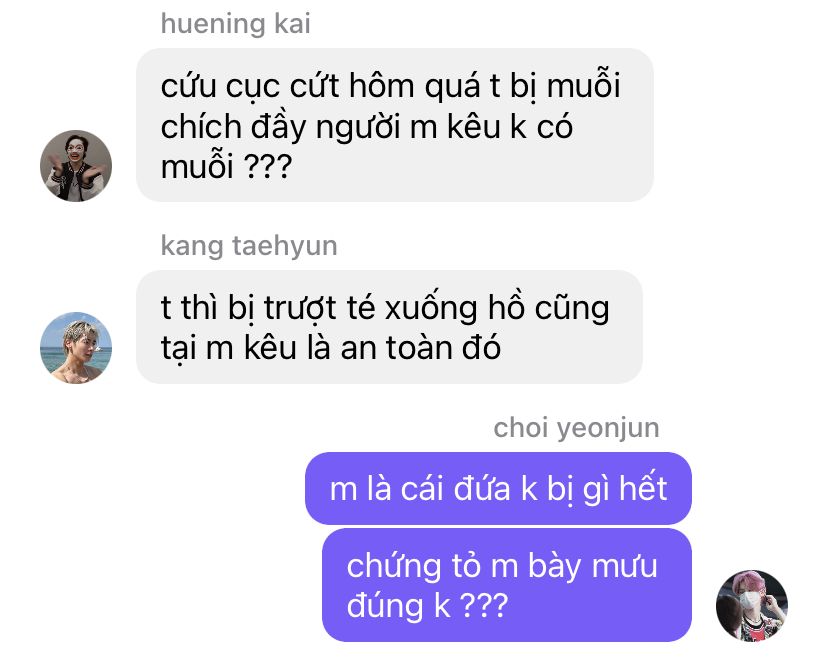Tap kang taehyun's beach avatar

tap(76, 348)
